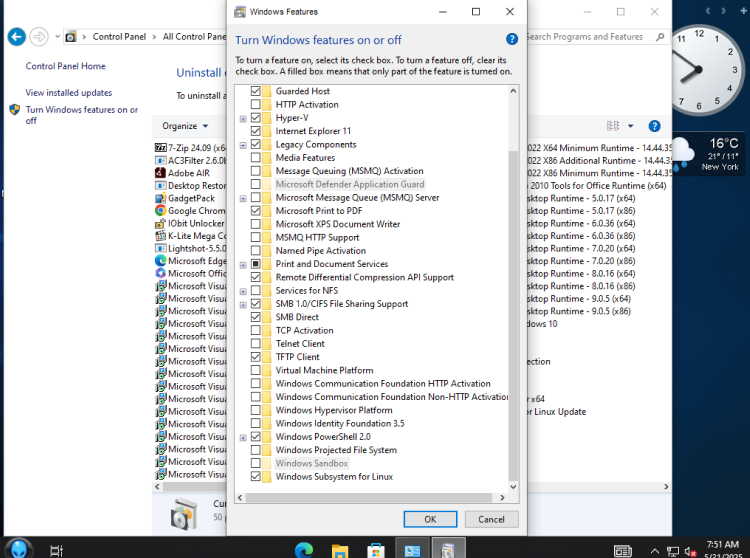Select the IObit Unlocker icon in list
The height and width of the screenshot is (558, 750).
coord(161,223)
